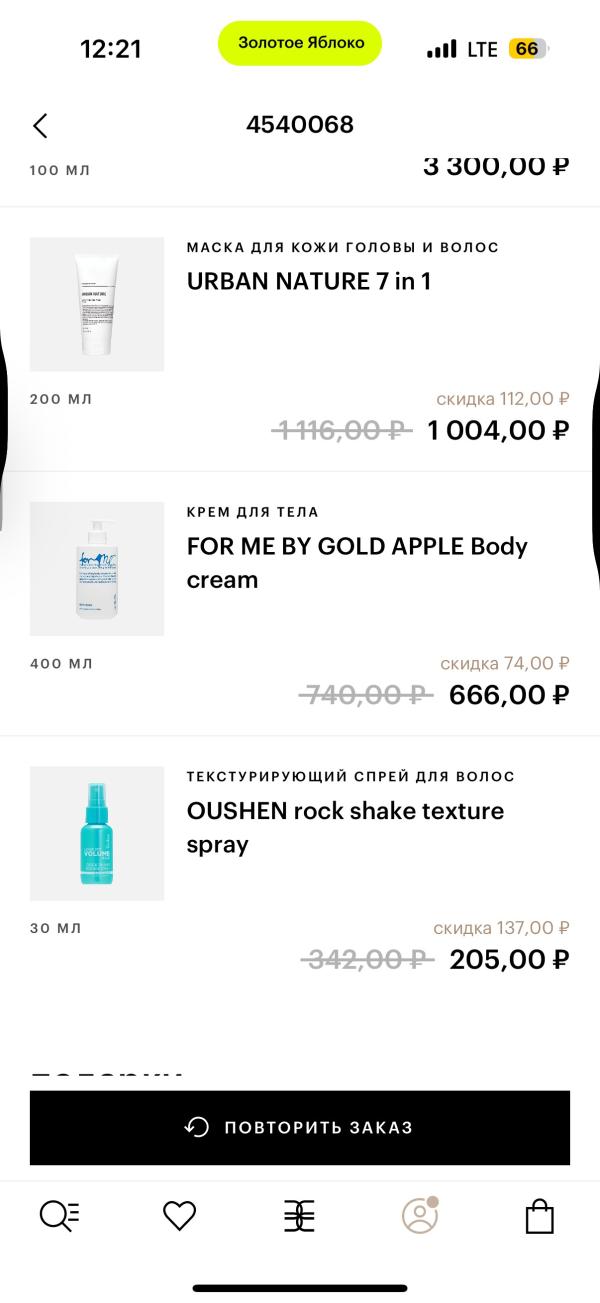Tap the URBAN NATURE mask tube thumbnail
The width and height of the screenshot is (600, 1303).
97,304
